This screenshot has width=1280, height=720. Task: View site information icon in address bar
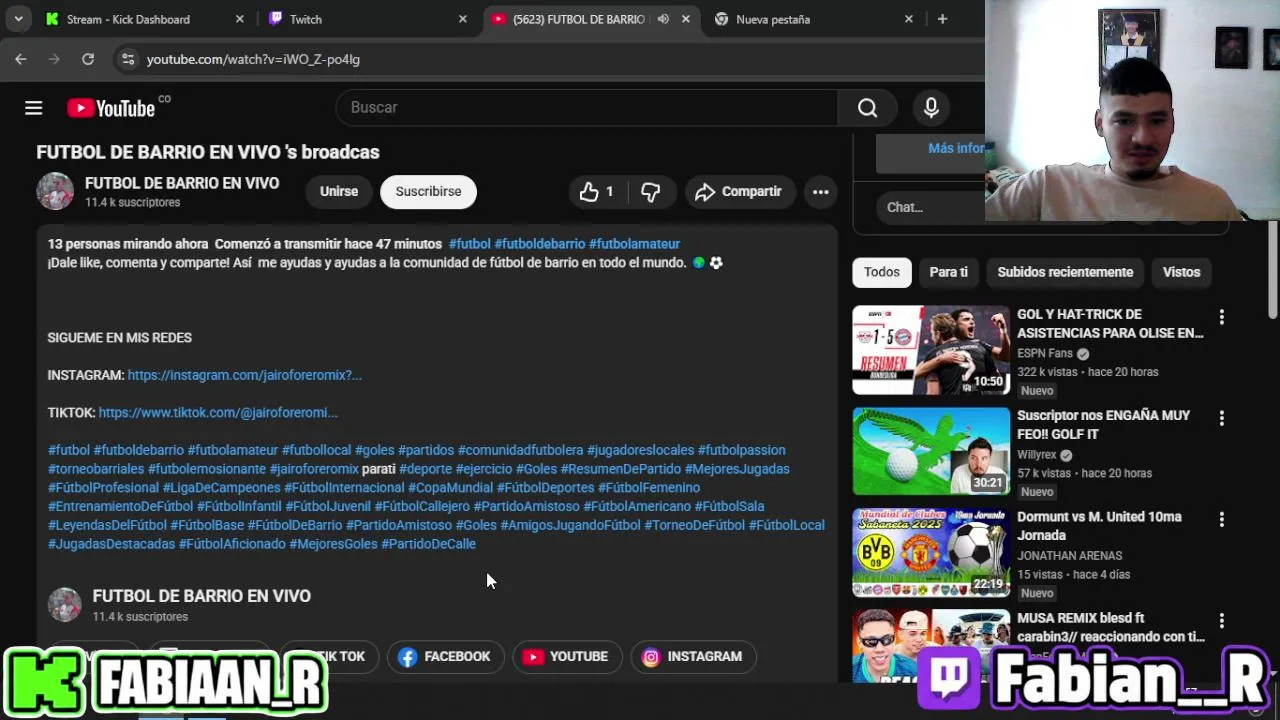(x=127, y=59)
